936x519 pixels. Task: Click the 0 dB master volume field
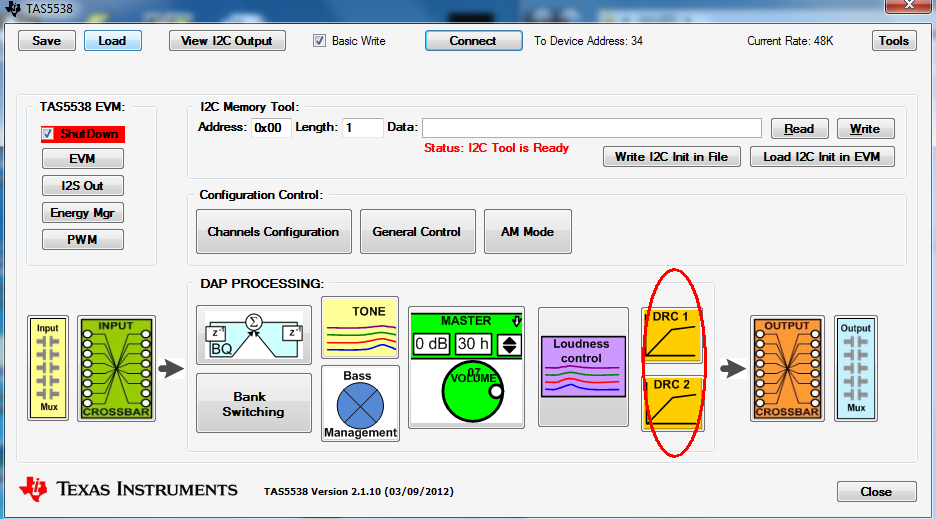coord(431,344)
